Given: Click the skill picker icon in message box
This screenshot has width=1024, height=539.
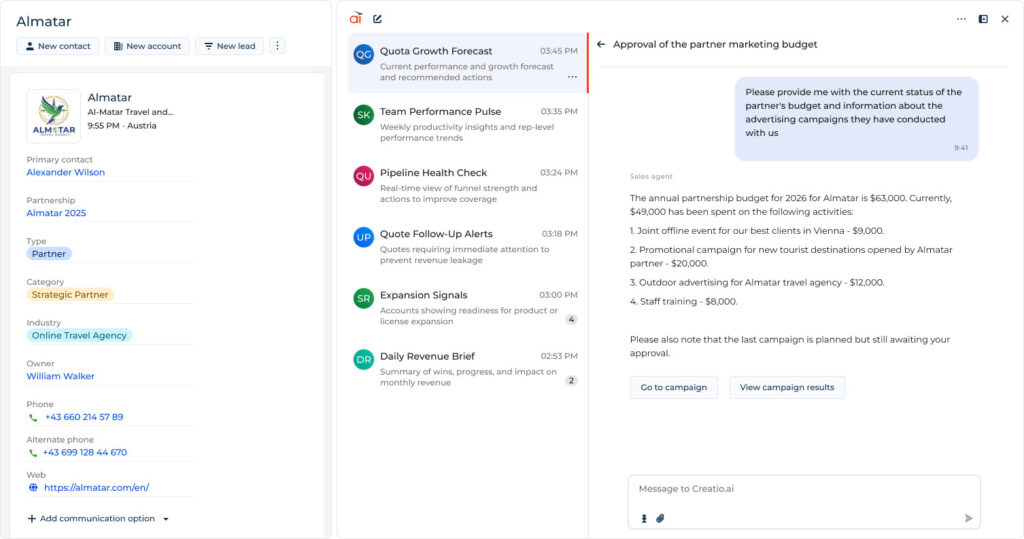Looking at the screenshot, I should tap(644, 518).
